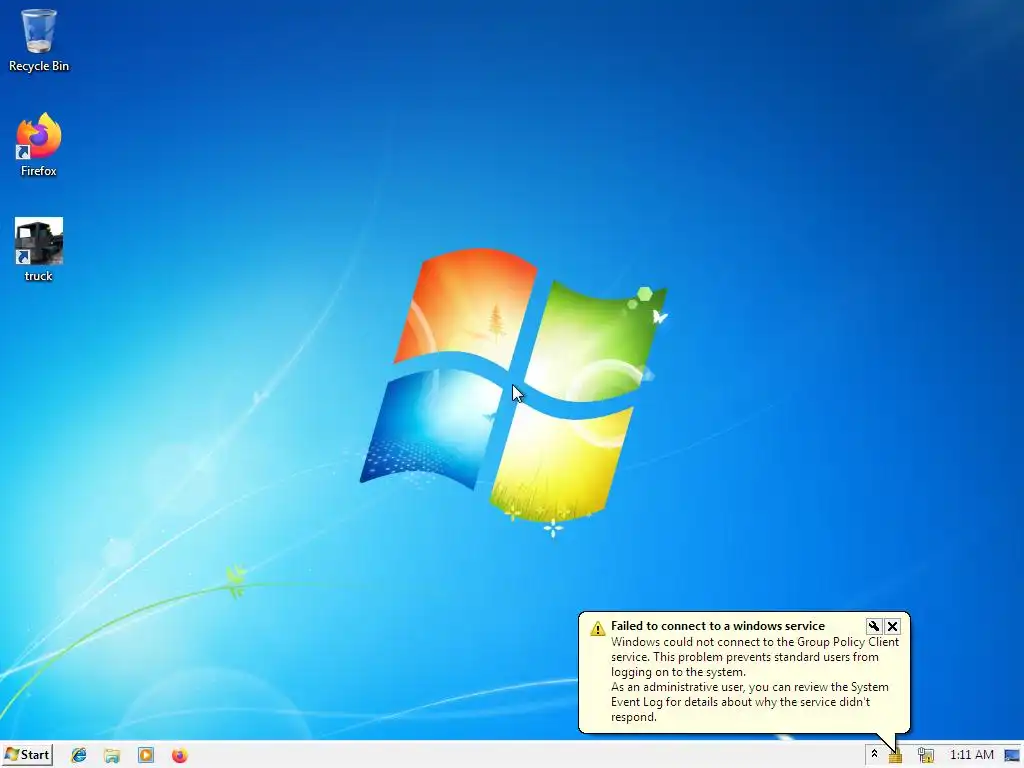The width and height of the screenshot is (1024, 768).
Task: Click the 'Failed to connect to a windows service' title
Action: [x=718, y=626]
